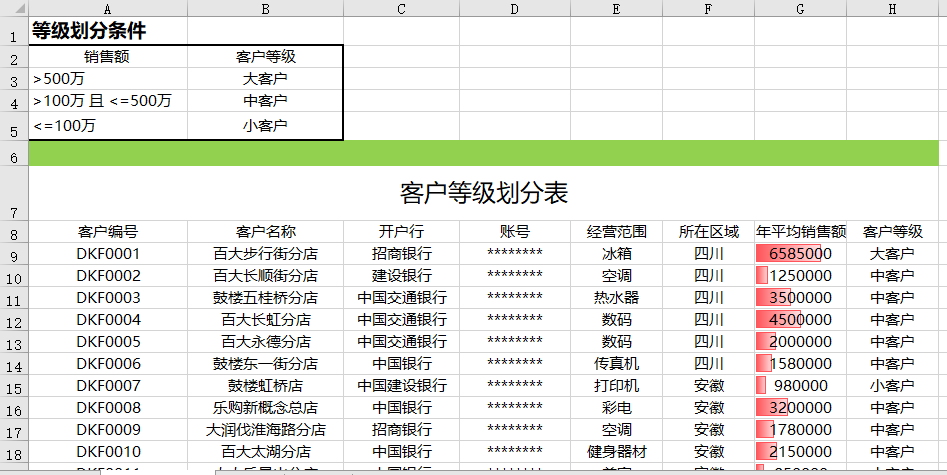This screenshot has height=475, width=947.
Task: Select the 年平均销售额 header cell
Action: (x=800, y=232)
